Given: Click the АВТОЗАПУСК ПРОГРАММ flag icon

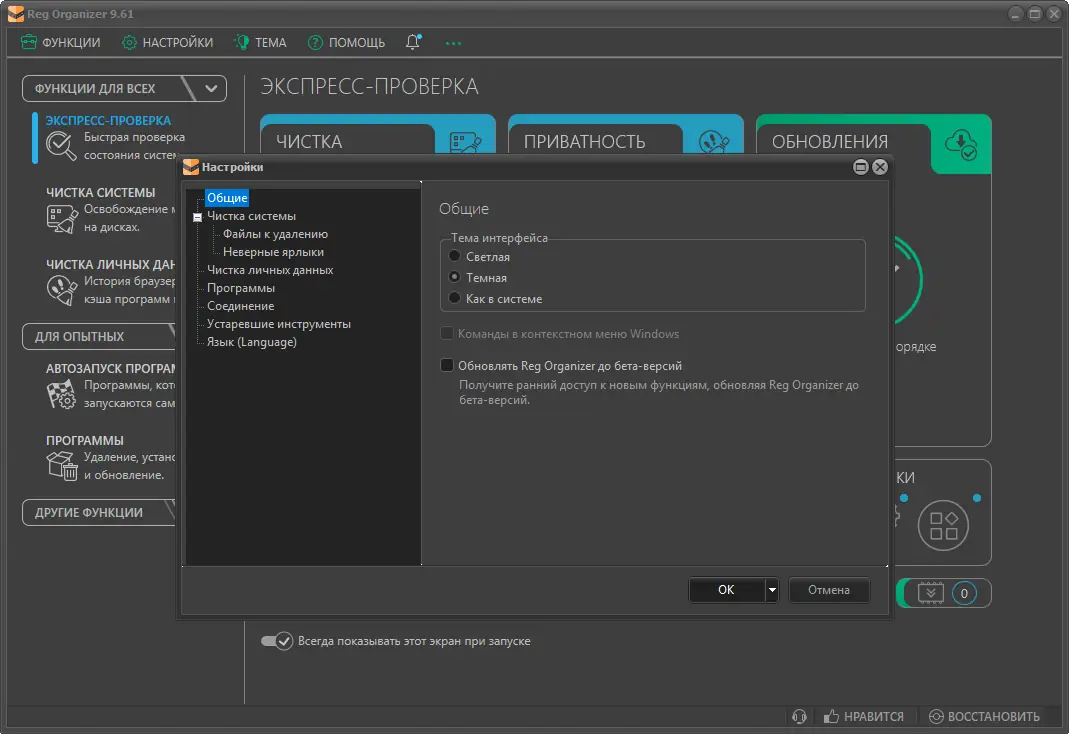Looking at the screenshot, I should [61, 395].
